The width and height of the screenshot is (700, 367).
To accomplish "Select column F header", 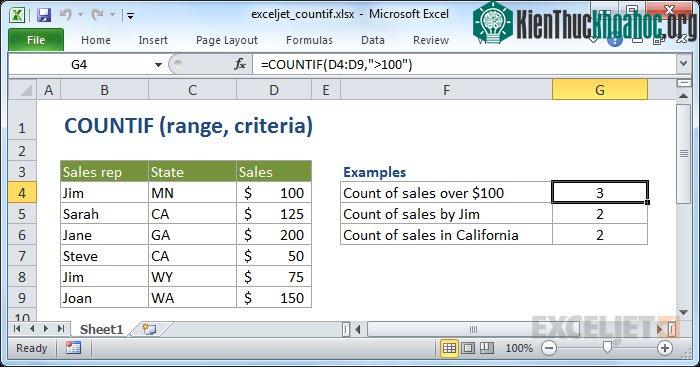I will 446,90.
